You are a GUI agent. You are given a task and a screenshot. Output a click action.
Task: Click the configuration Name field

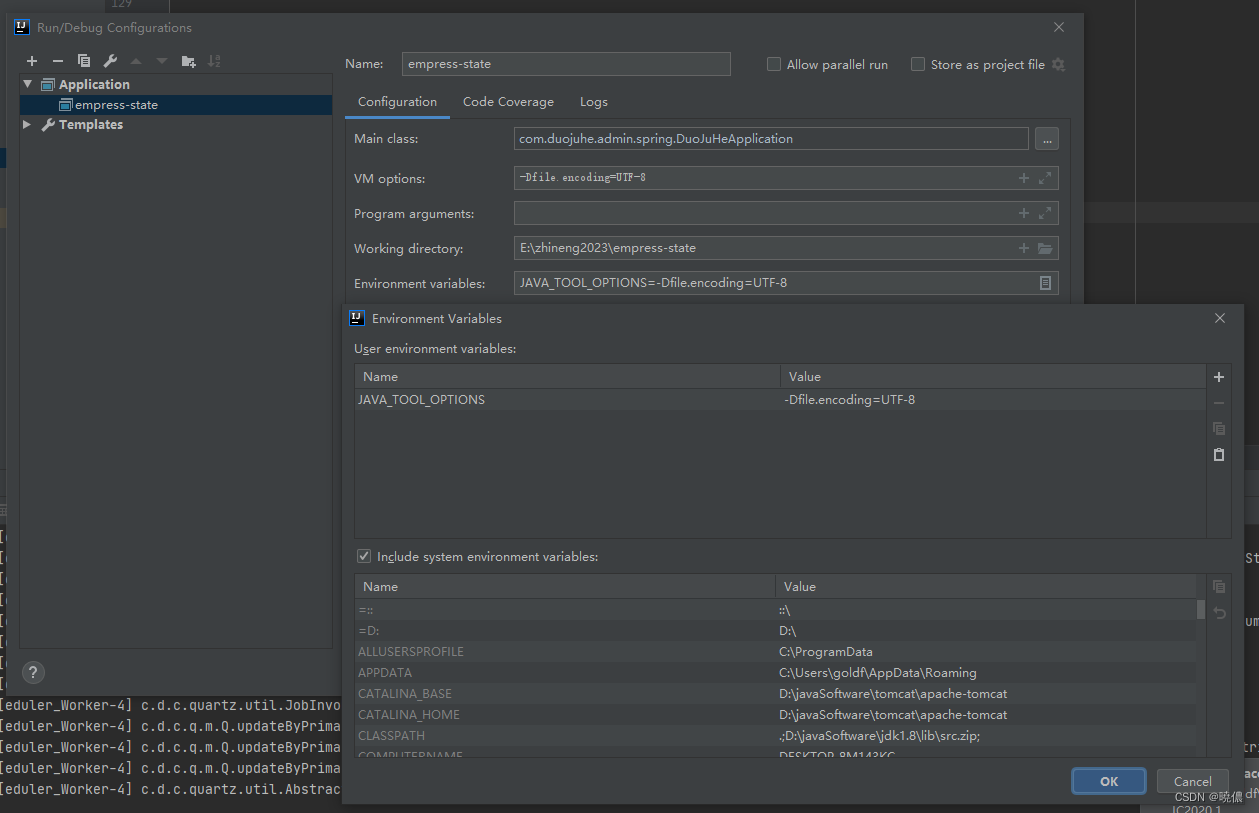[x=565, y=63]
